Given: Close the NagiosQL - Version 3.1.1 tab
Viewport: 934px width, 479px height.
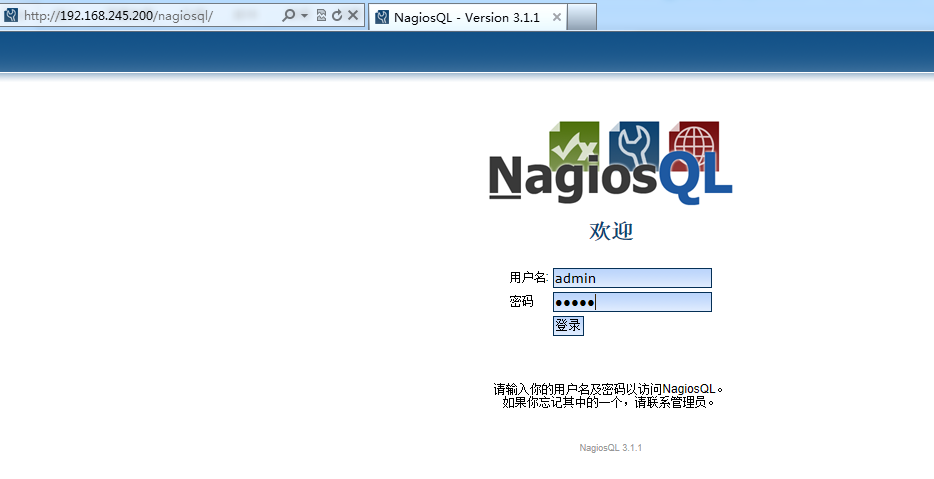Looking at the screenshot, I should pos(556,17).
